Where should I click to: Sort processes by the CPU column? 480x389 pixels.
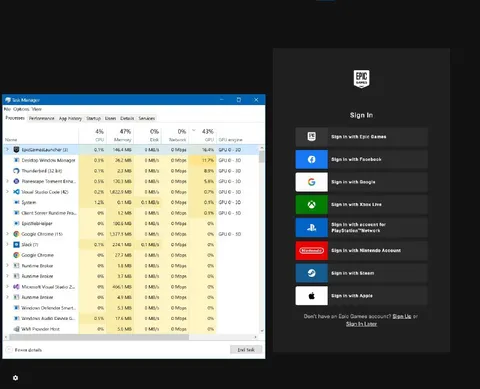tap(92, 135)
